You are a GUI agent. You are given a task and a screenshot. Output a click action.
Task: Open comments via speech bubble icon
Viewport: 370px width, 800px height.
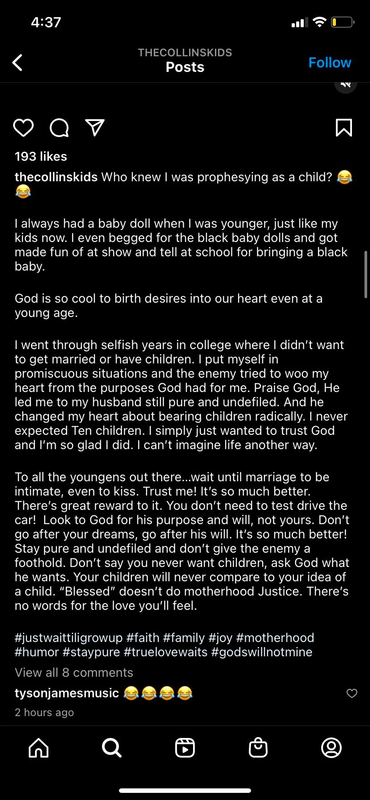59,128
